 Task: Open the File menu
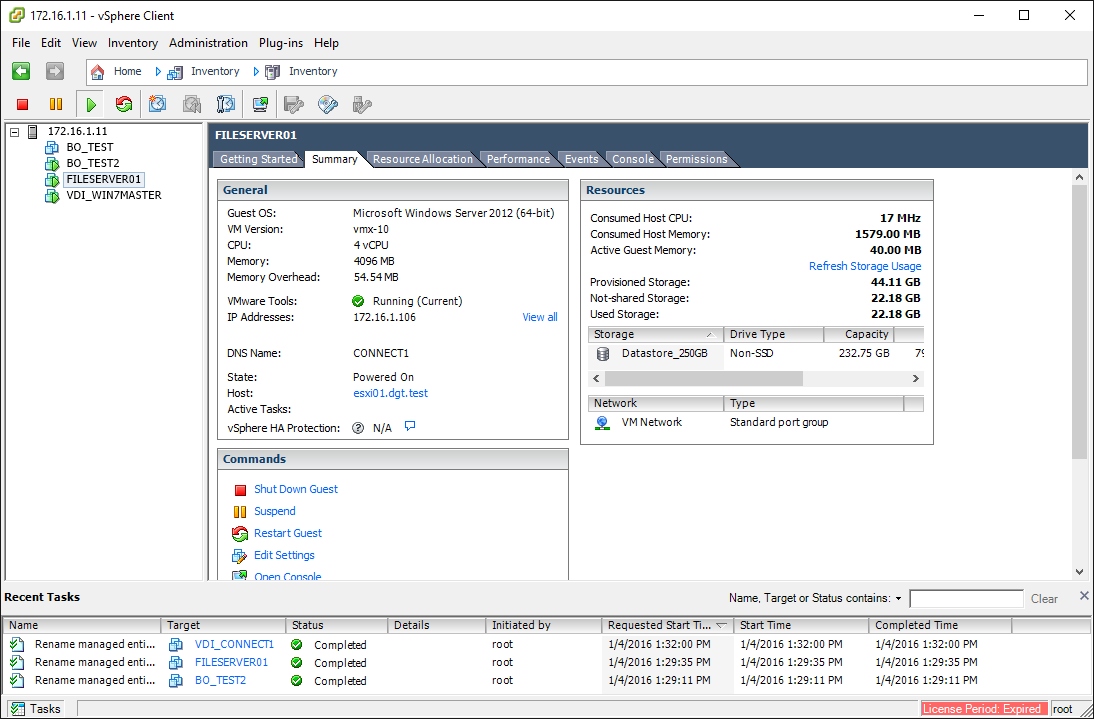click(21, 43)
